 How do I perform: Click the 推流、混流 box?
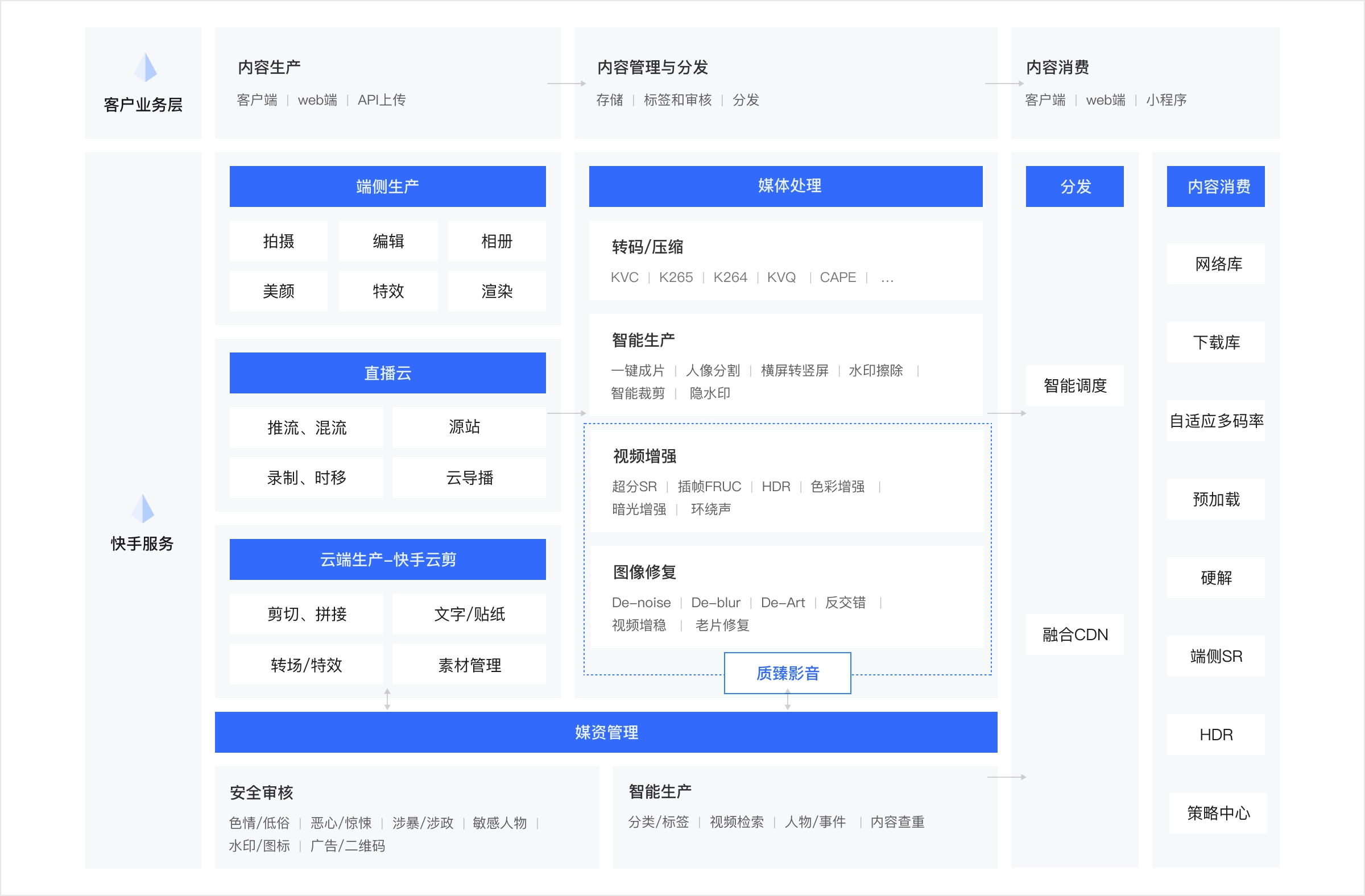(306, 428)
